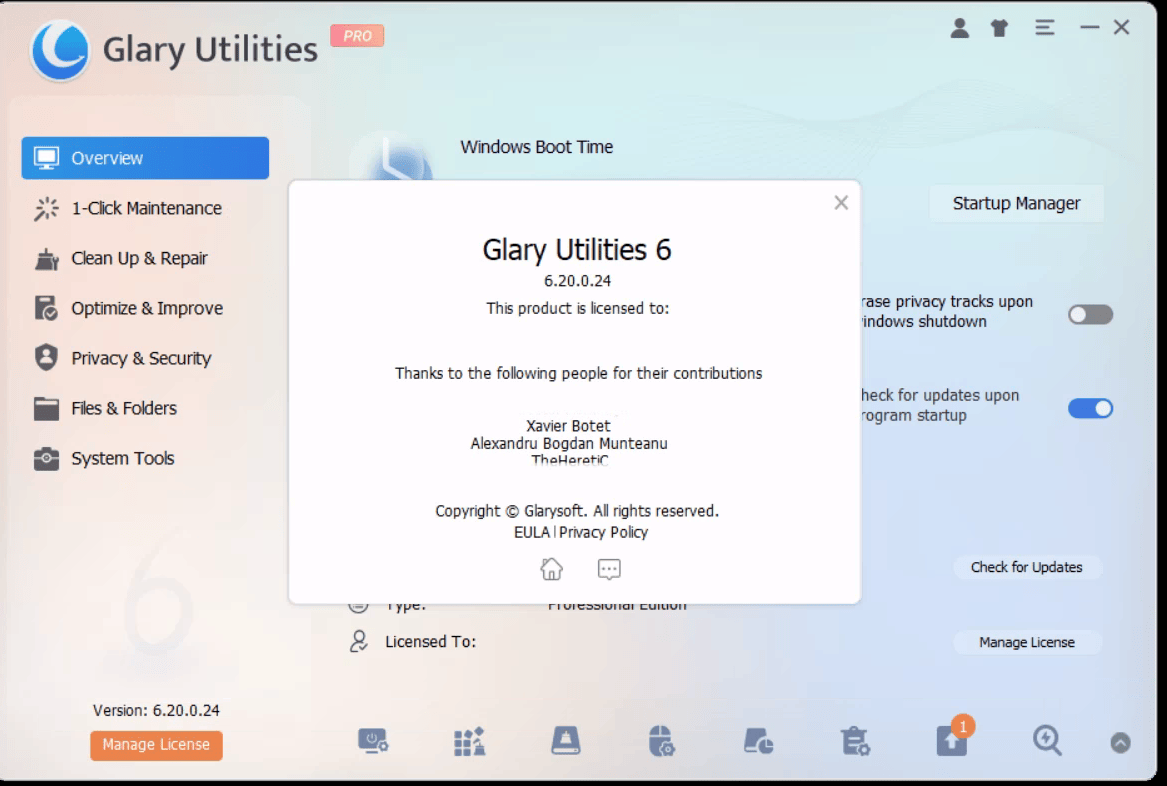This screenshot has width=1167, height=786.
Task: Click the Optimize & Improve document icon
Action: [46, 308]
